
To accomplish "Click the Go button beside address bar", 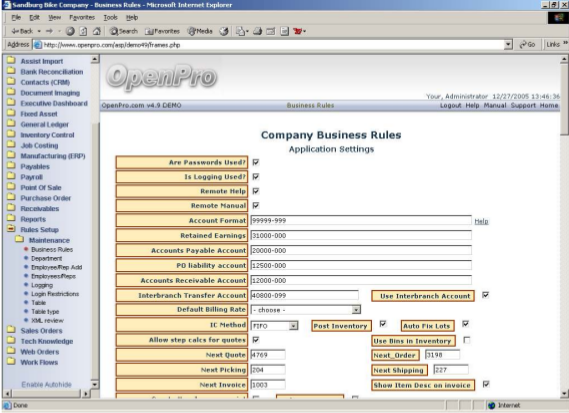I will [x=527, y=45].
